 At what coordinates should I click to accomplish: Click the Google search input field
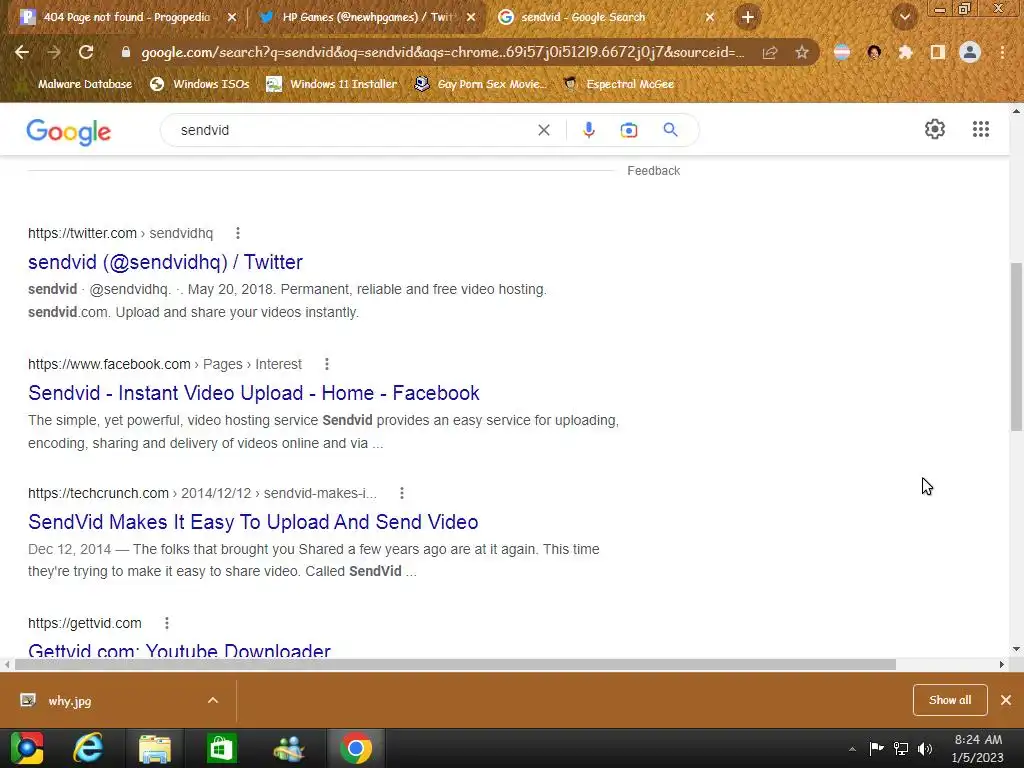coord(353,130)
